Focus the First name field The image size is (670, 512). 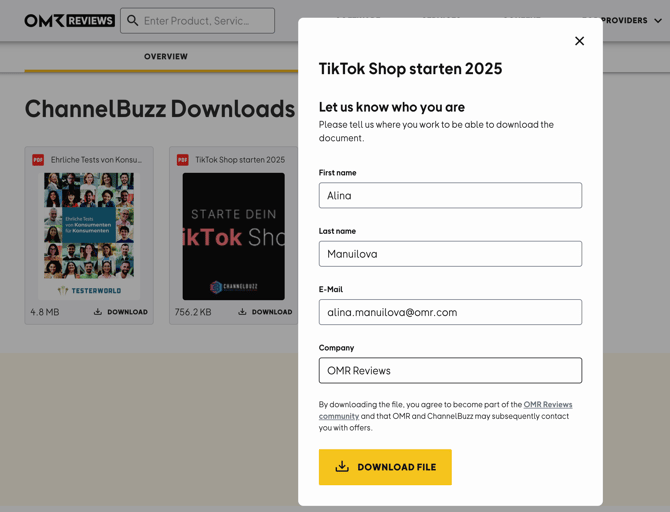(450, 196)
